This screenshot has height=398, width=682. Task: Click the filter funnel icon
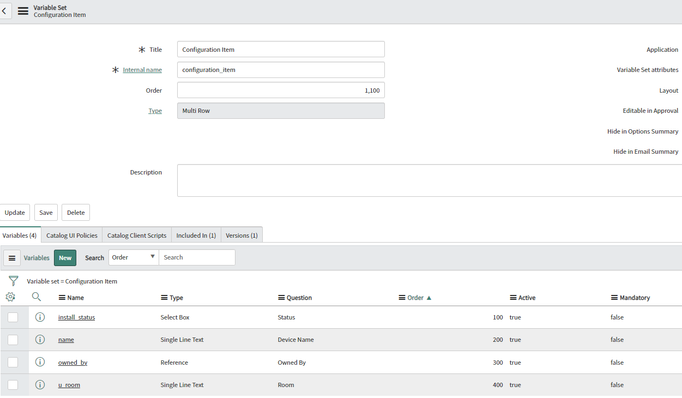click(x=13, y=281)
